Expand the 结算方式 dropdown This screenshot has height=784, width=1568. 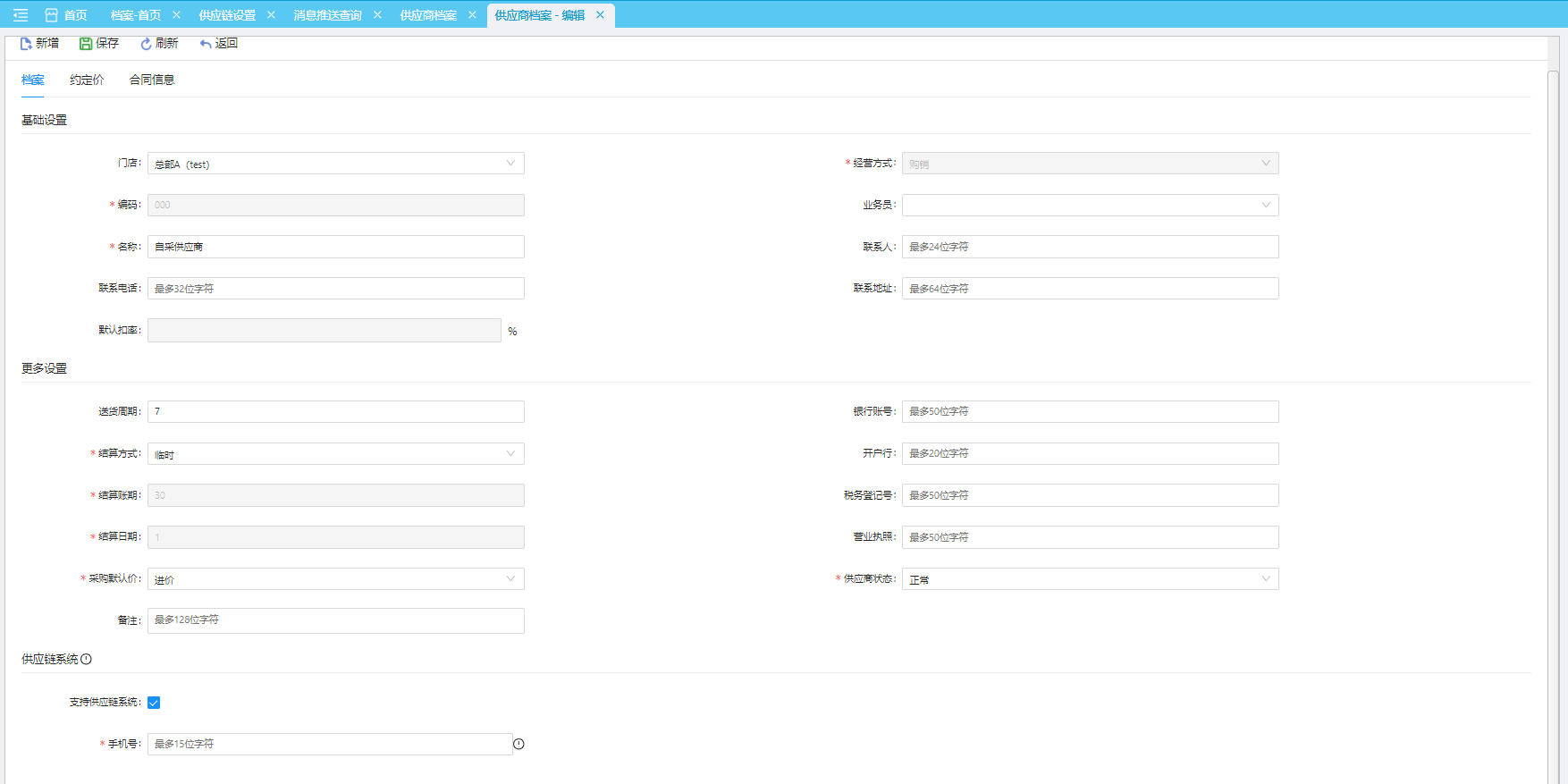pos(335,454)
